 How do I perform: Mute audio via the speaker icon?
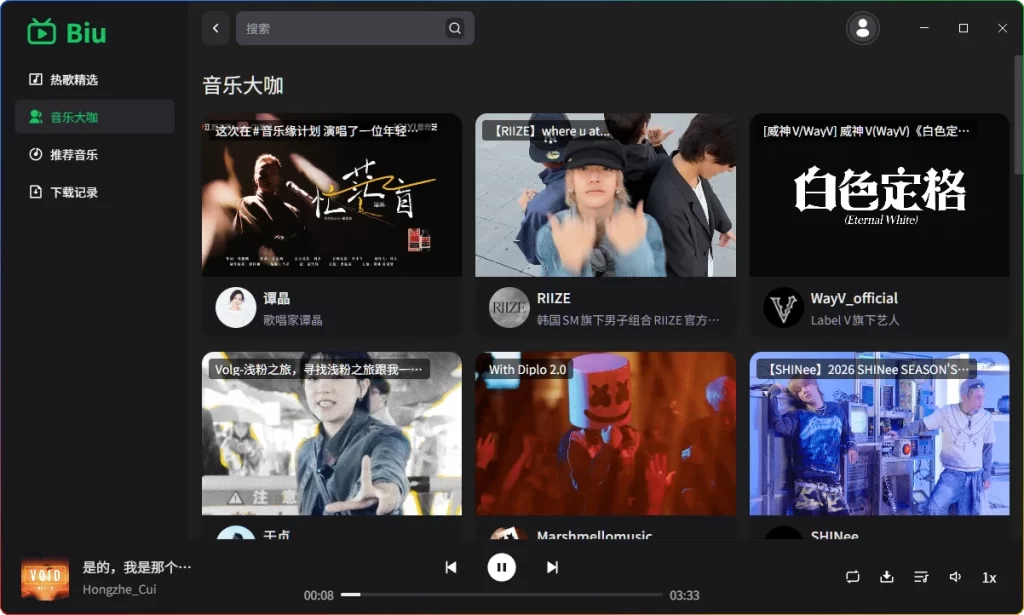[x=956, y=577]
